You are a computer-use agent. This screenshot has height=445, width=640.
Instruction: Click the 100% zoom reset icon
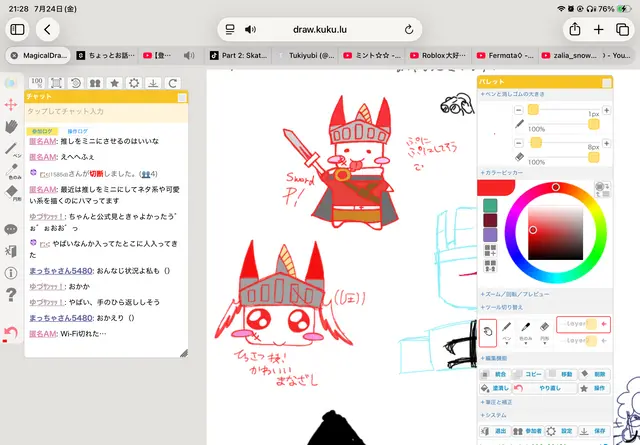(x=37, y=83)
